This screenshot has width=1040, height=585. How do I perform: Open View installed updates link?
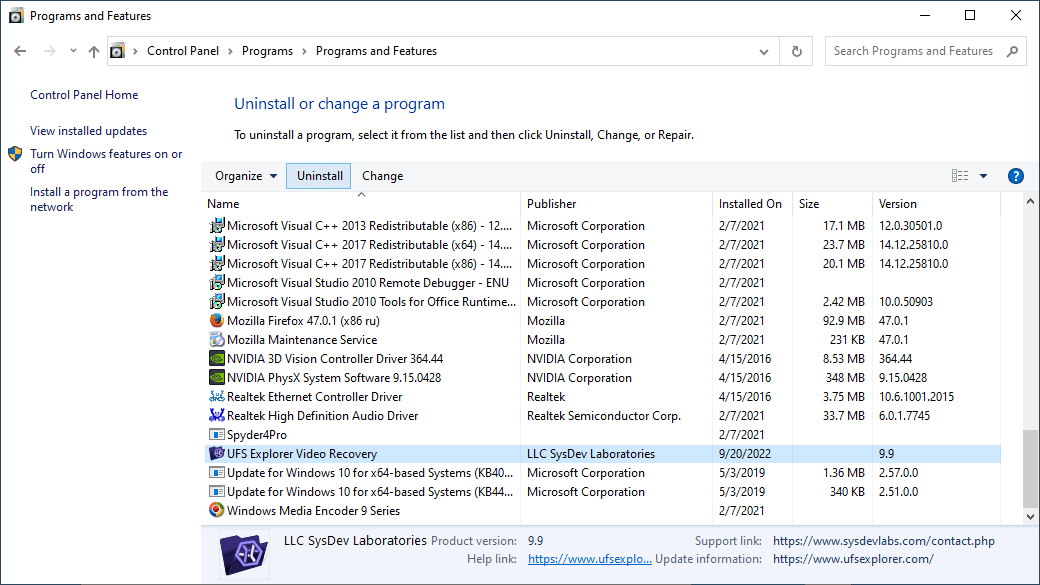(x=88, y=131)
